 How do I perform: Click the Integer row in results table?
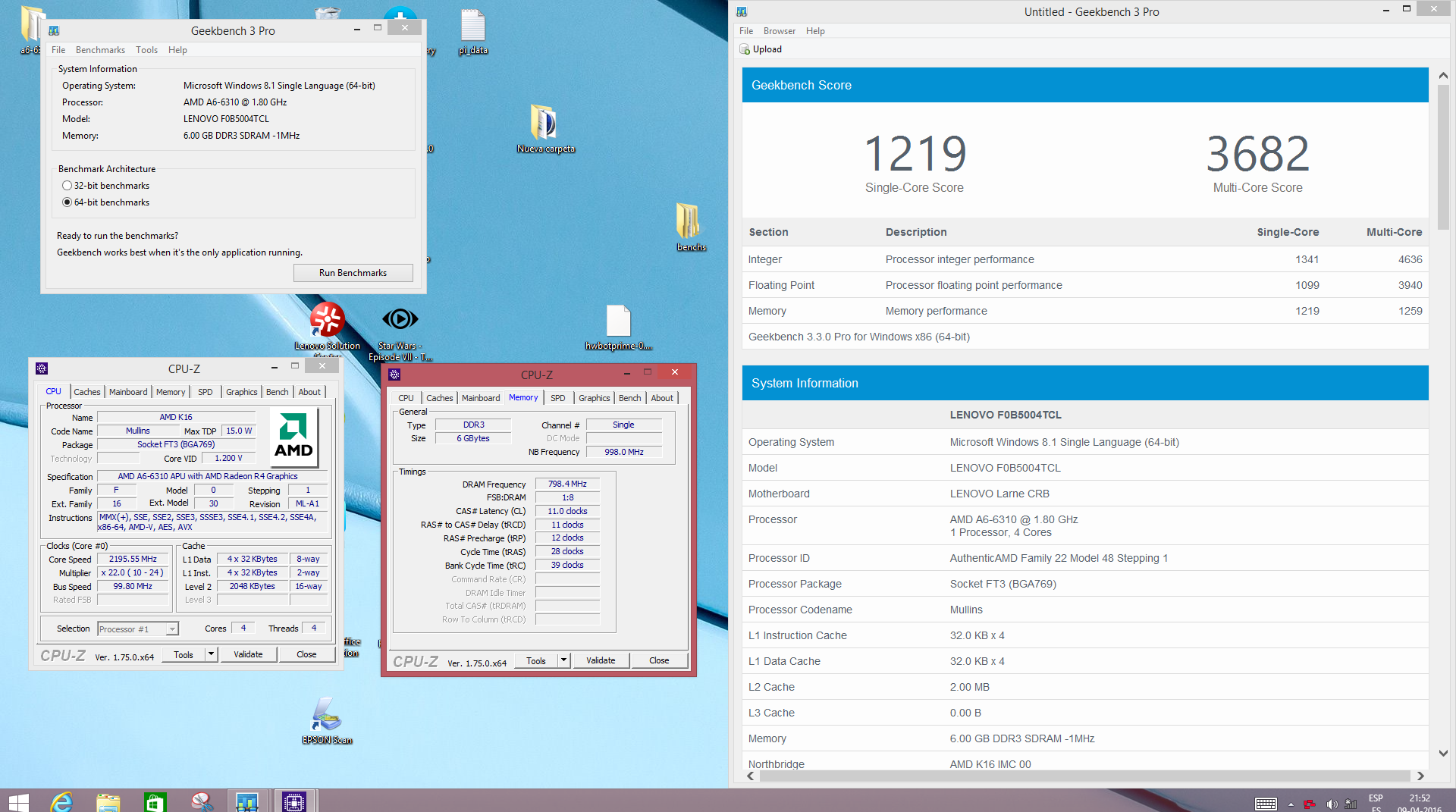click(1085, 259)
